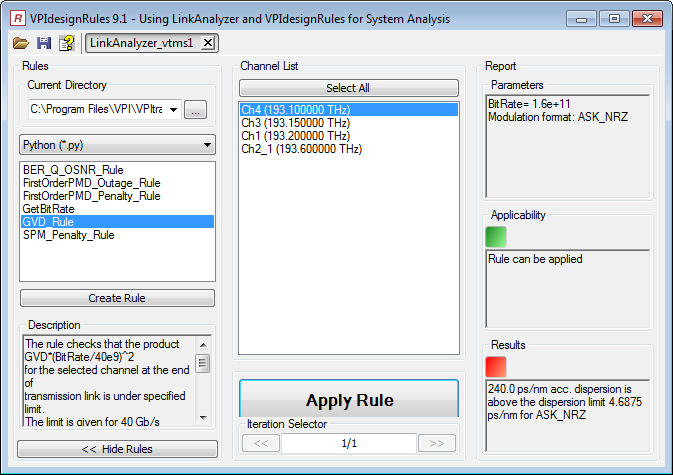
Task: Click Select All channels button
Action: [349, 88]
